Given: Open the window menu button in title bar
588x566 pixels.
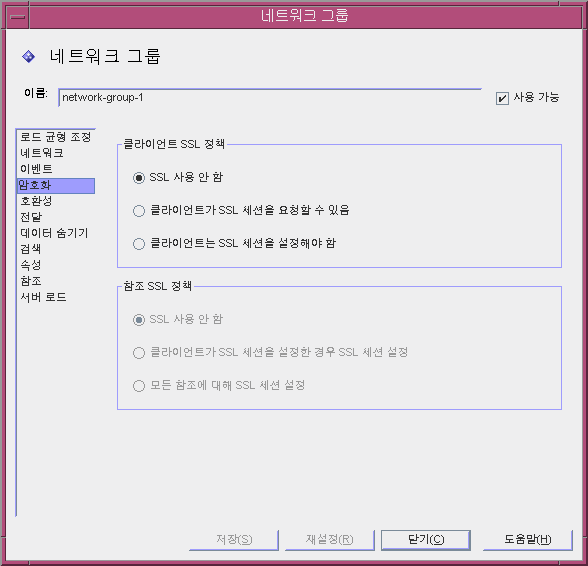Looking at the screenshot, I should point(18,17).
